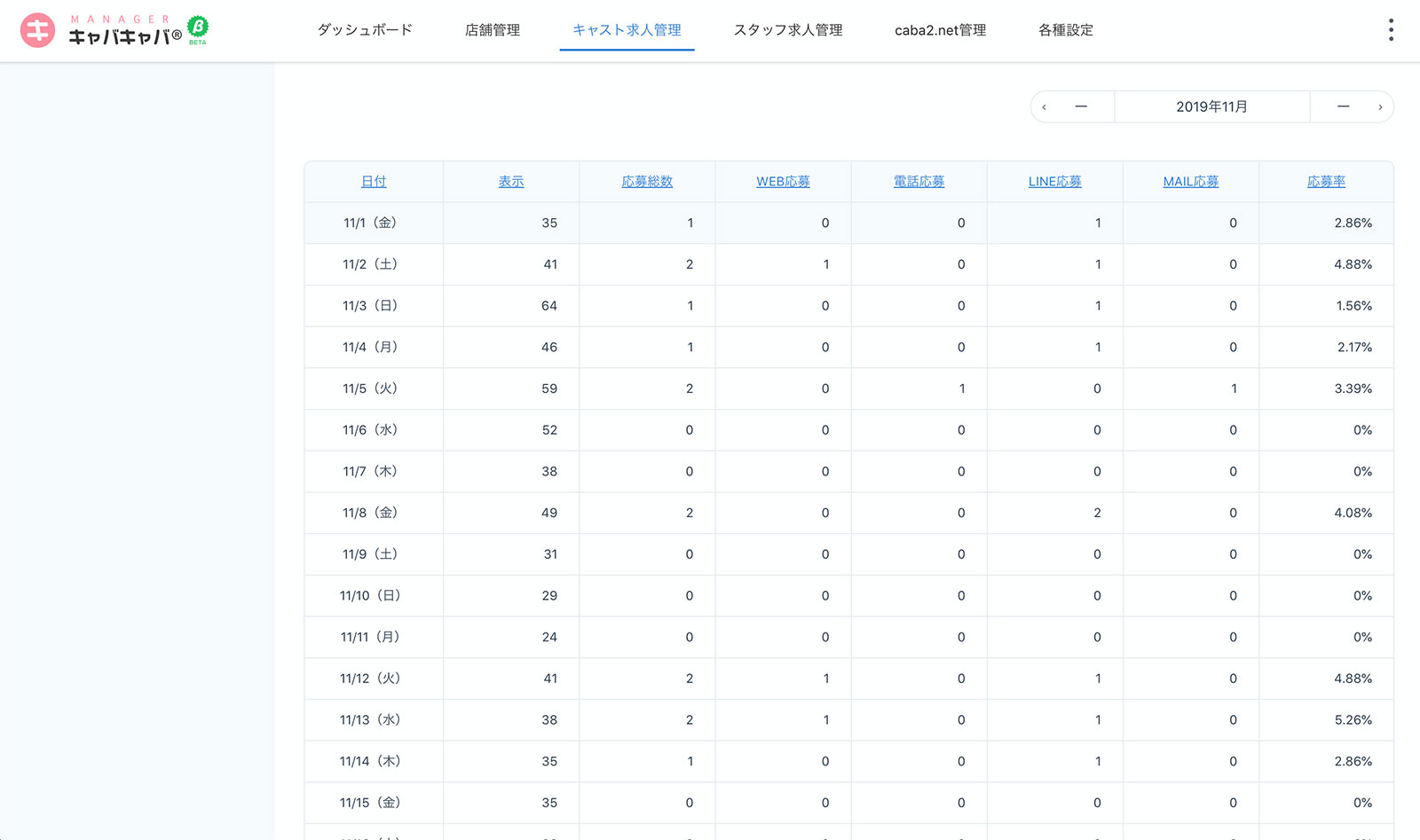Sort table by 表示 column header
Viewport: 1420px width, 840px height.
pyautogui.click(x=511, y=182)
